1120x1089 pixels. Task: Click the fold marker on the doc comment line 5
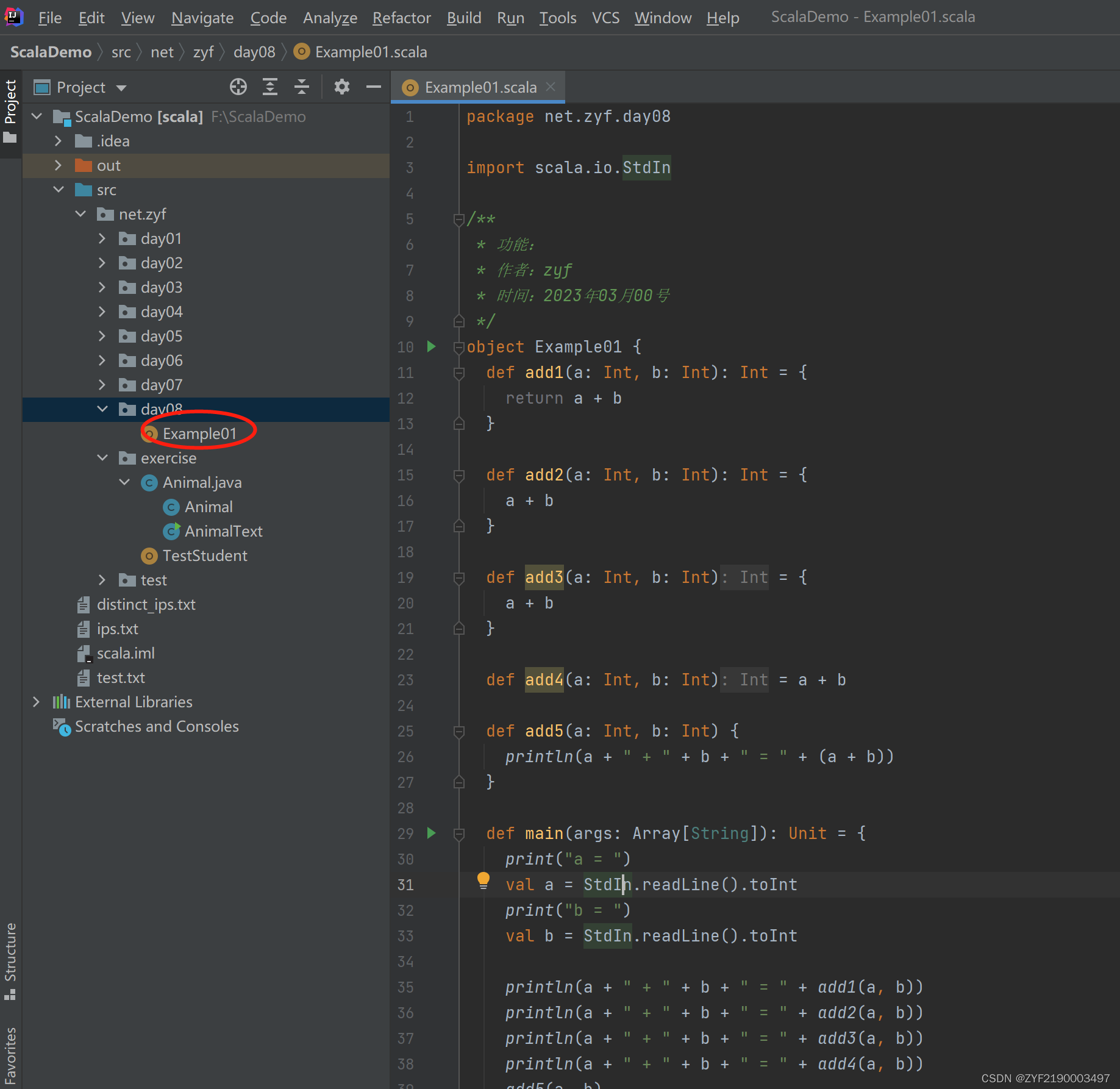(459, 219)
